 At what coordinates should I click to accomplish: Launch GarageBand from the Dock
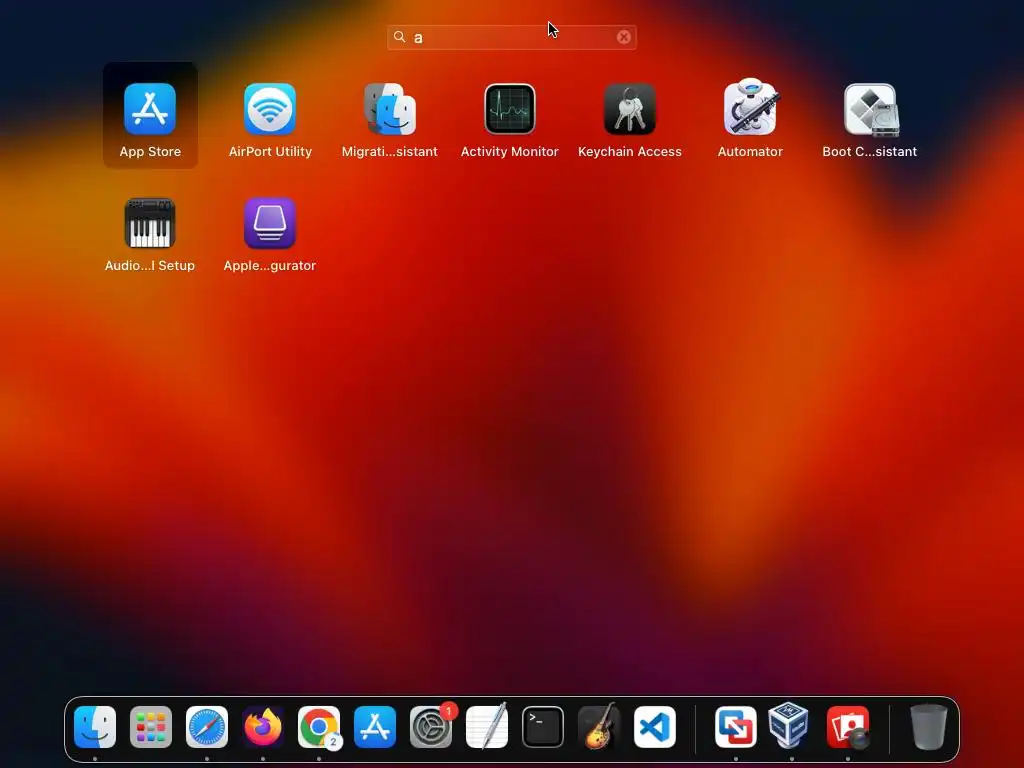click(x=599, y=726)
